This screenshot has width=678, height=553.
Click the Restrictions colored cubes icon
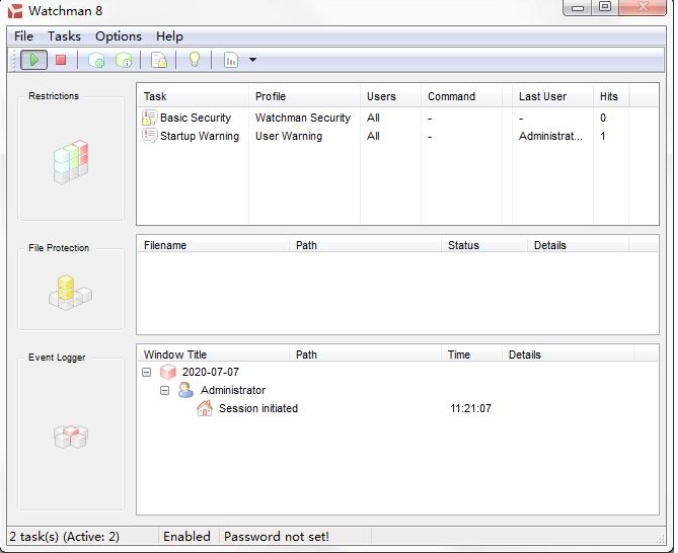[71, 162]
